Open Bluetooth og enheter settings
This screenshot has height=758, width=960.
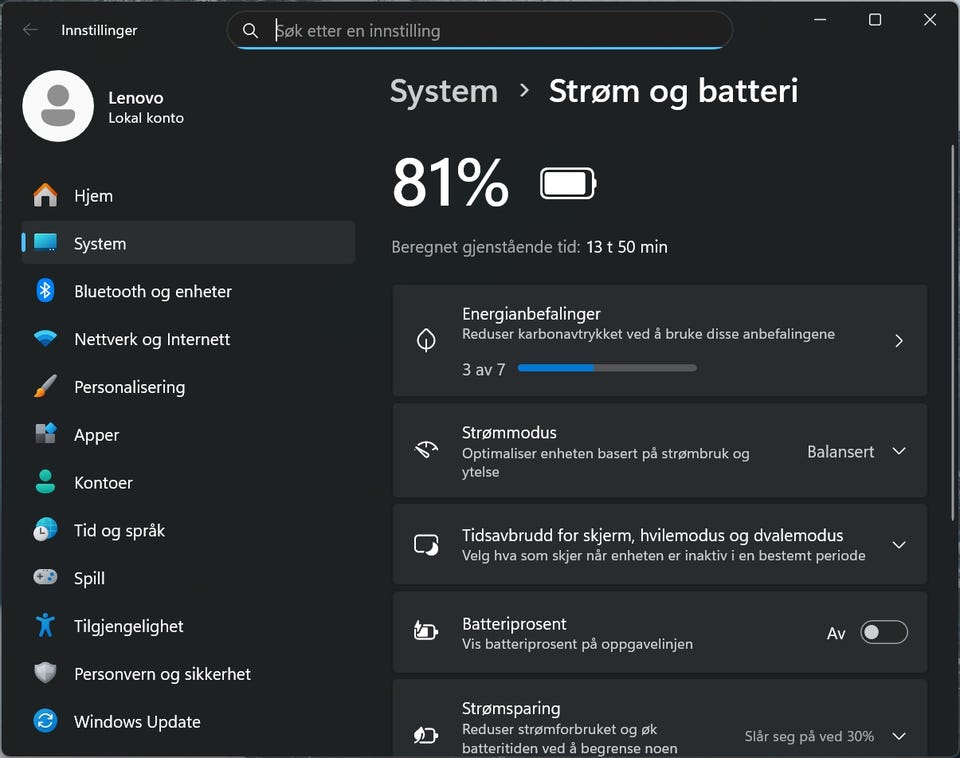pos(189,291)
